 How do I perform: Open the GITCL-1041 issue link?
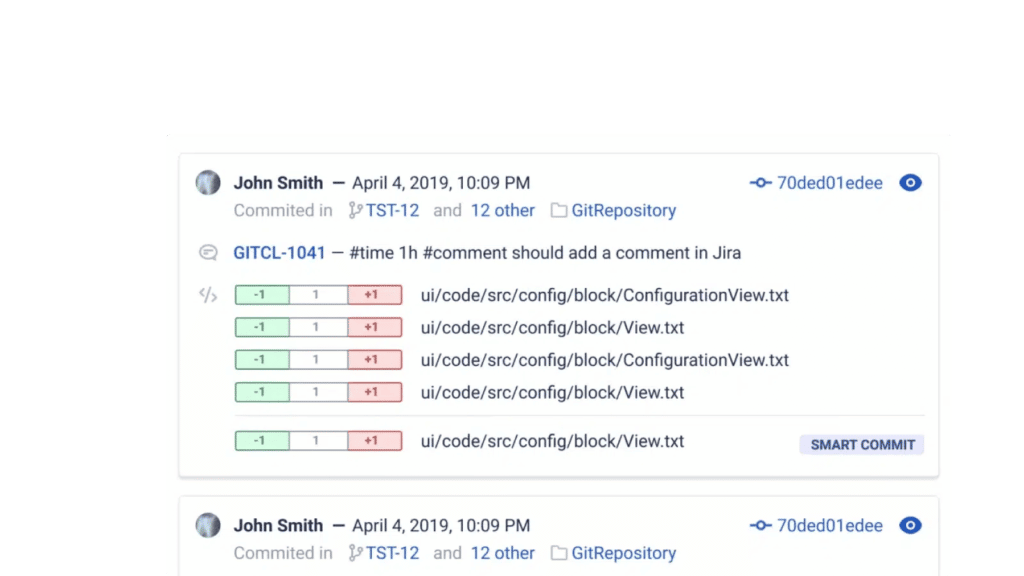click(279, 252)
